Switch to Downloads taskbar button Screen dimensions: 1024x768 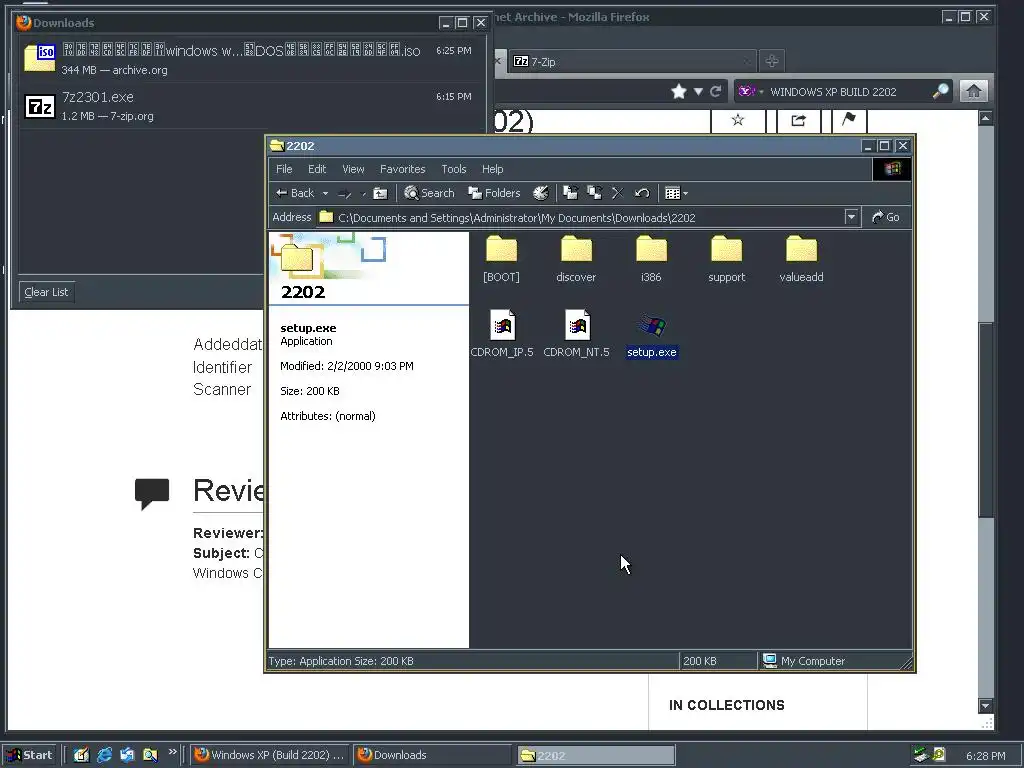pyautogui.click(x=433, y=755)
